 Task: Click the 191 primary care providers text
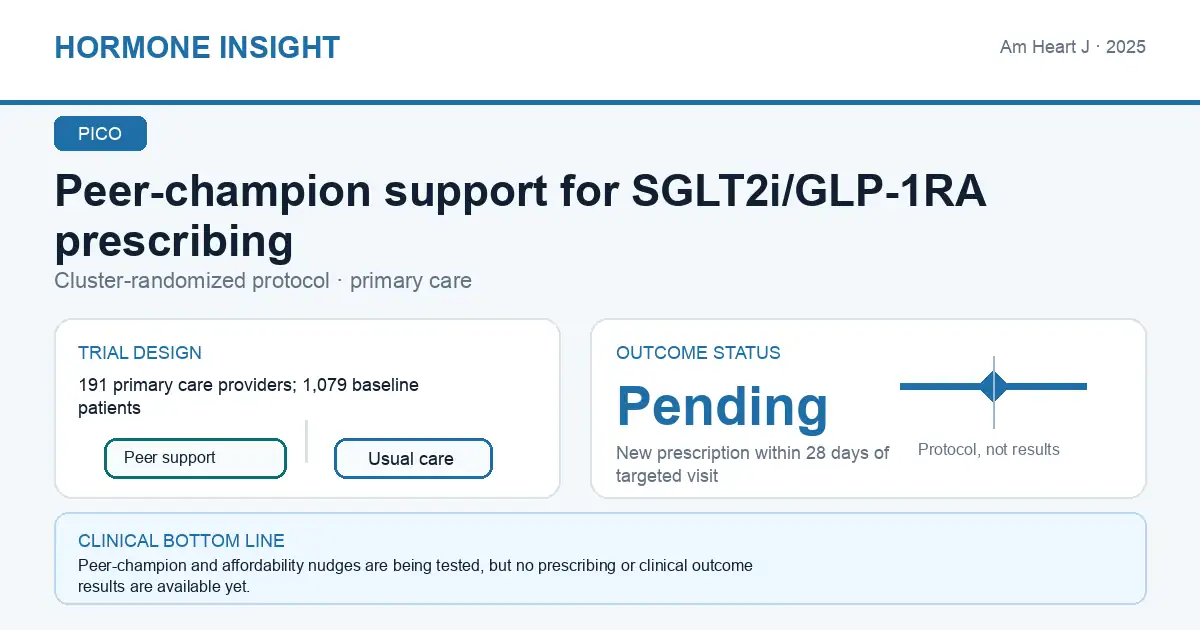248,396
